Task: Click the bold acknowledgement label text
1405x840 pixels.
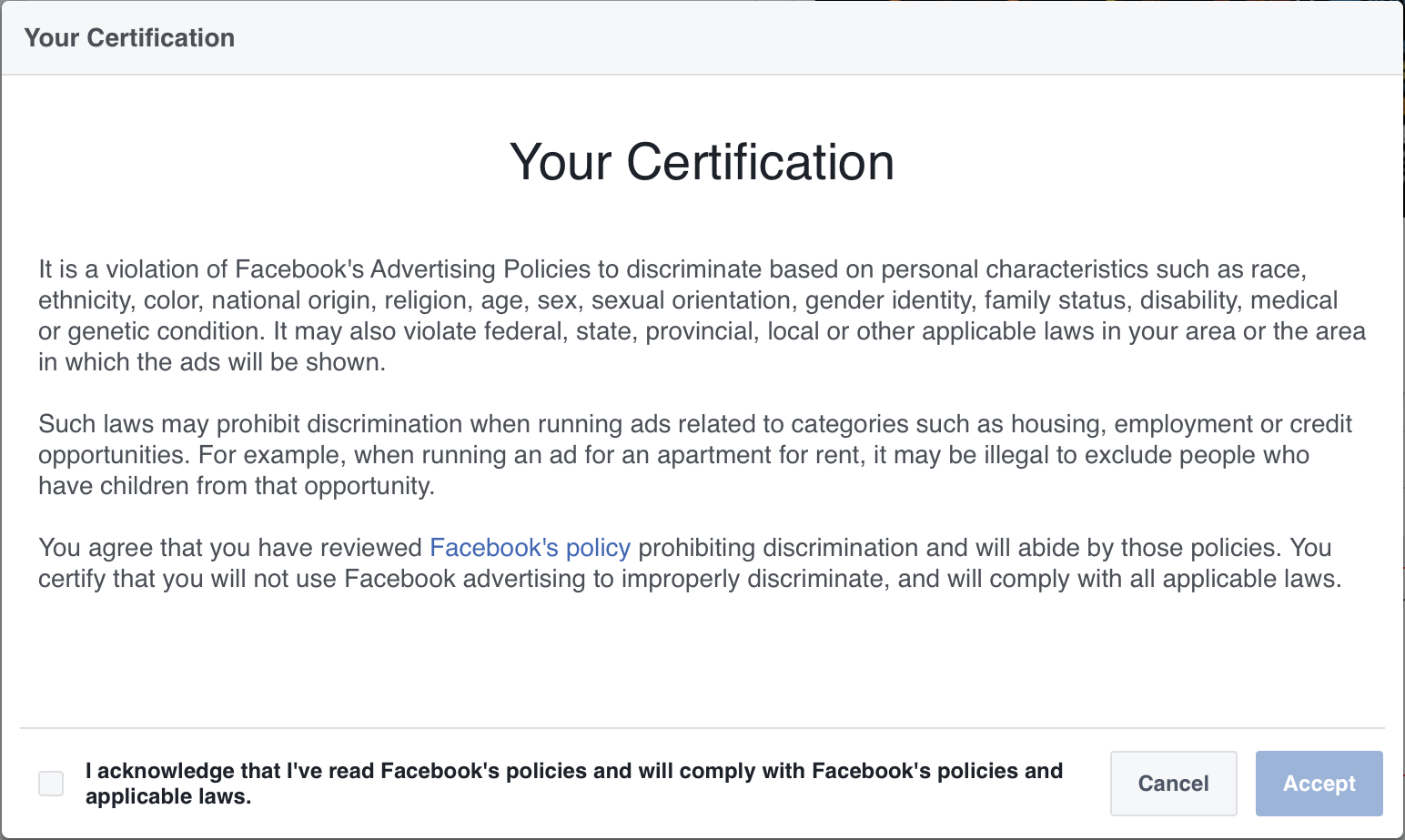Action: click(x=573, y=784)
